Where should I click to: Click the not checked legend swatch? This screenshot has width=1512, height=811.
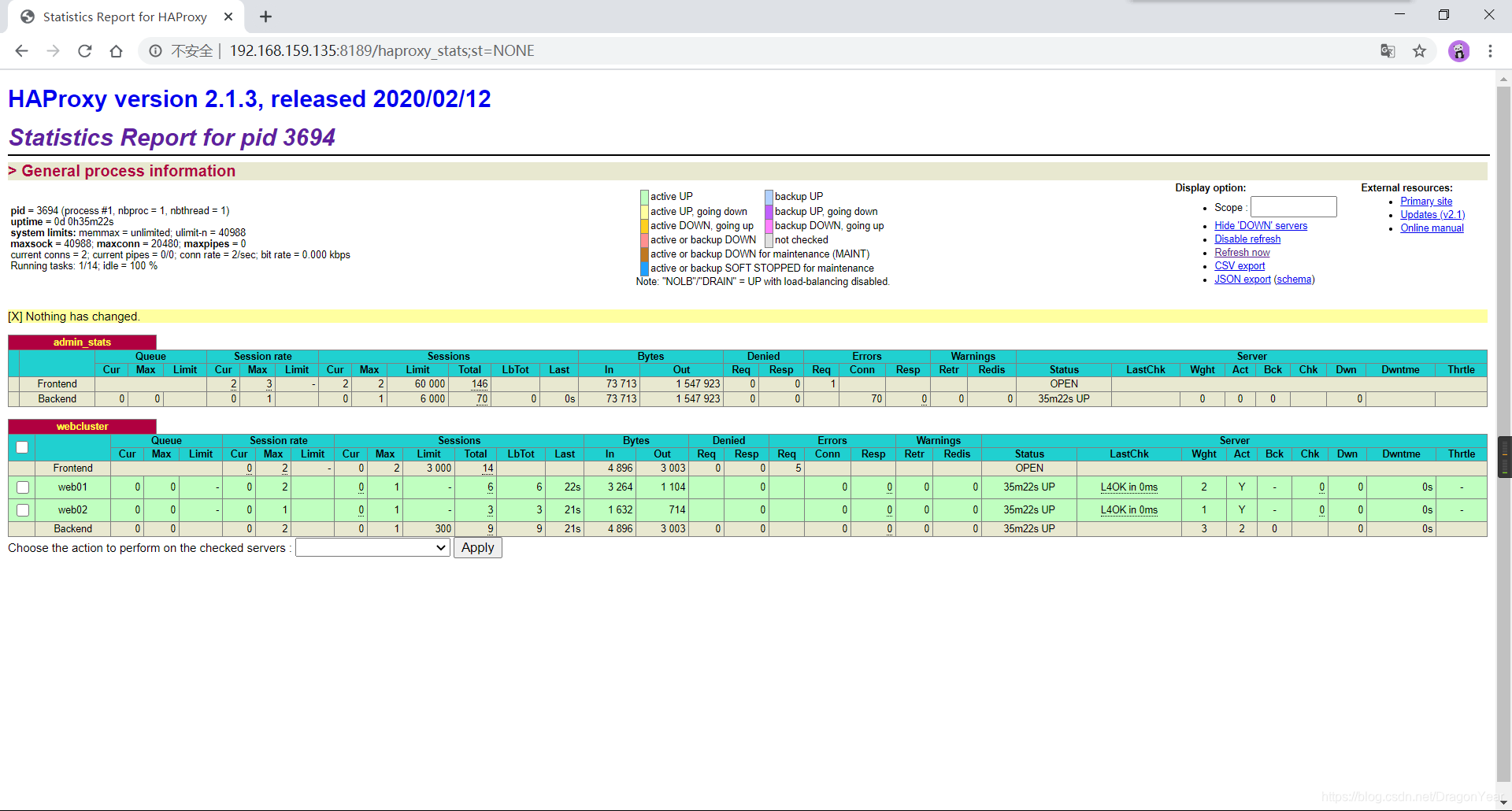click(769, 240)
